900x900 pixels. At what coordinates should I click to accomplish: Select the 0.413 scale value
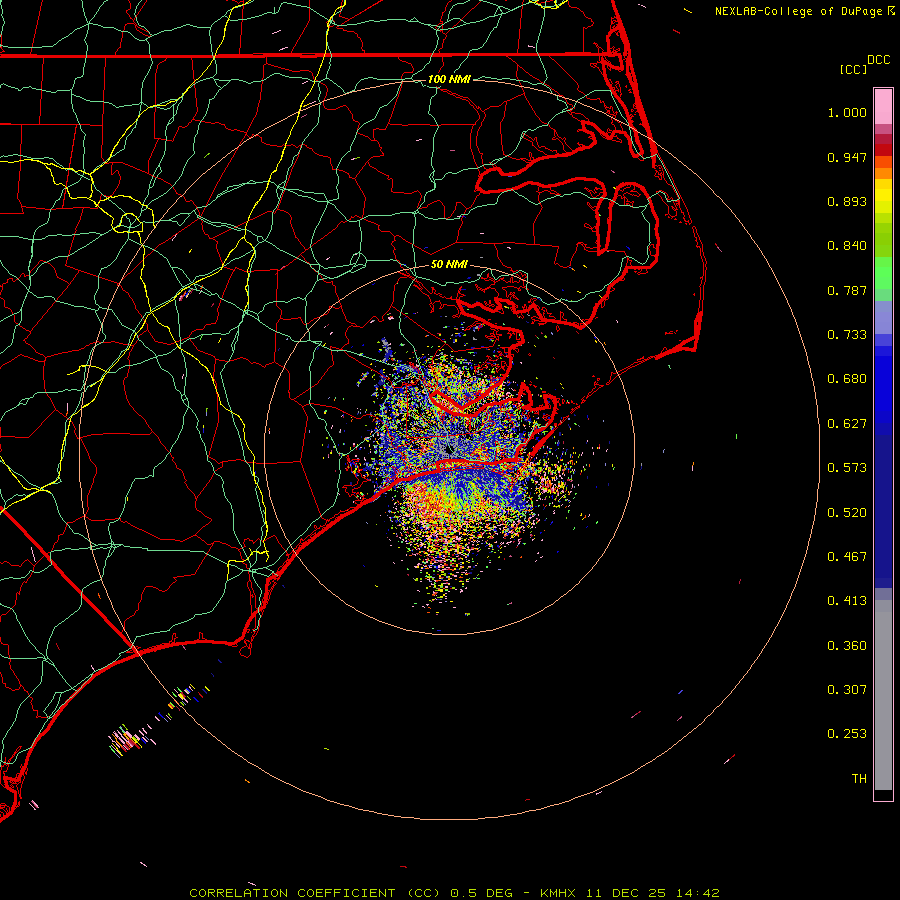point(847,601)
